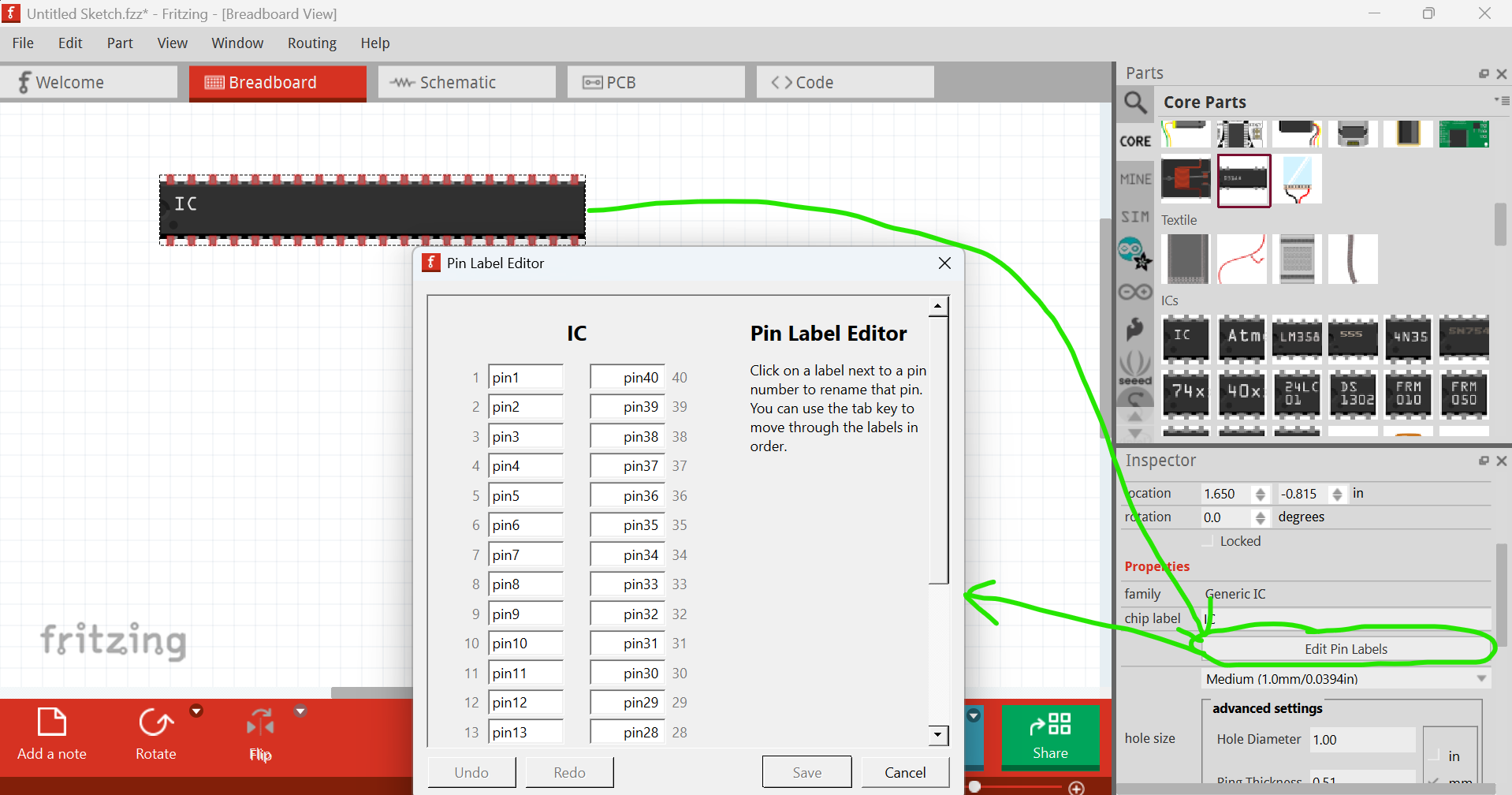Pick the 24LC01 EEPROM part

(x=1297, y=393)
